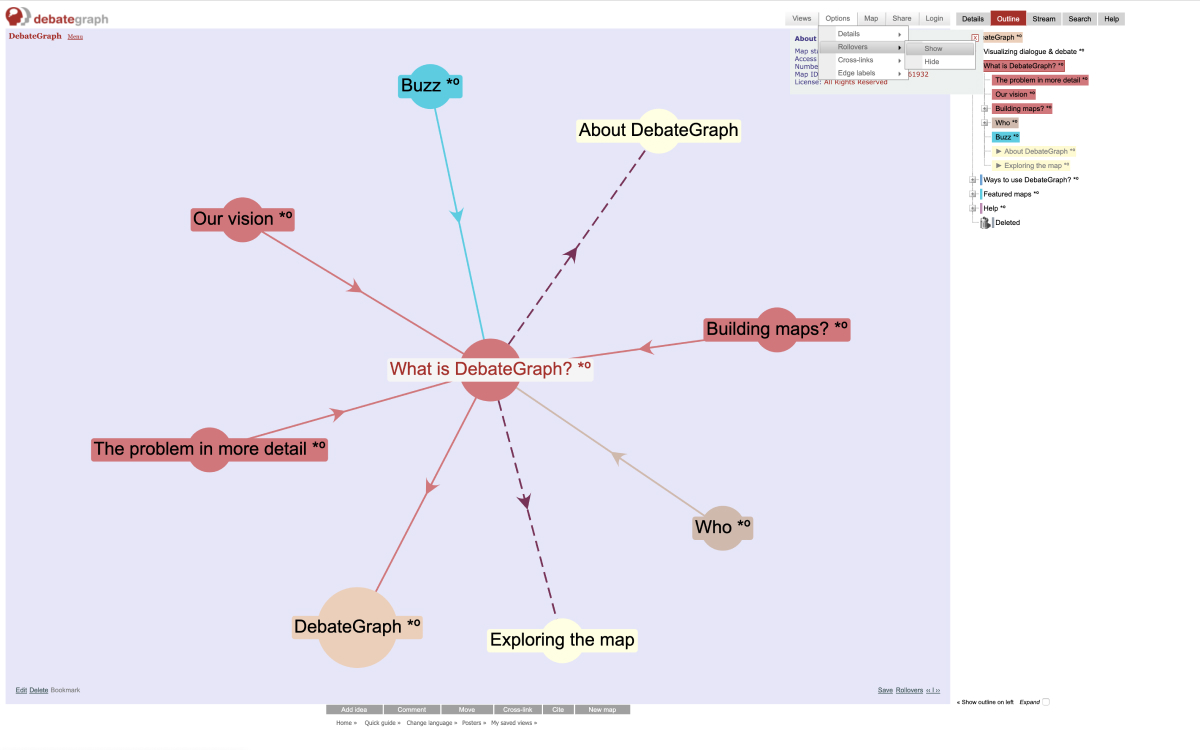
Task: Click the Who node circle in the graph
Action: click(720, 527)
